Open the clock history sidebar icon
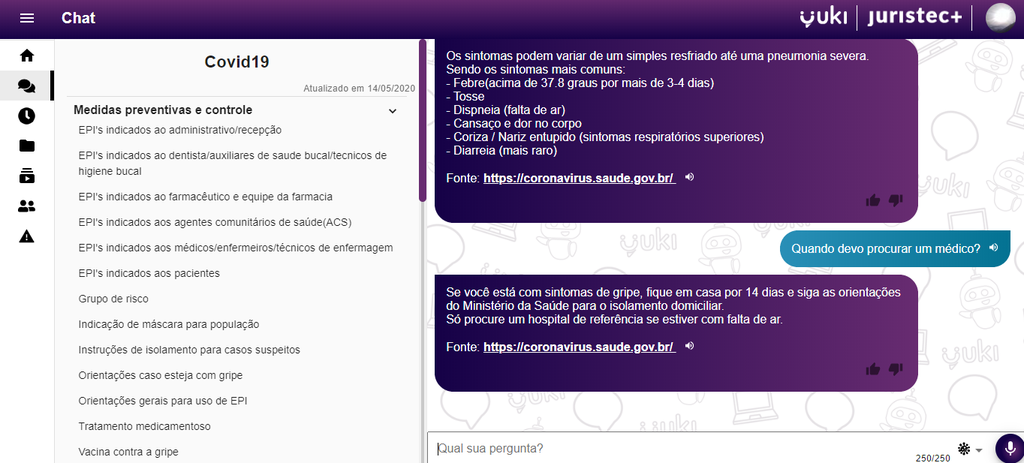Screen dimensions: 1024x463 (27, 116)
